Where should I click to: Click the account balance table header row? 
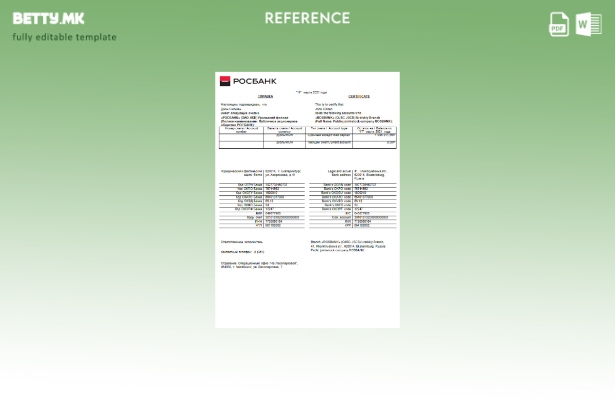[x=307, y=129]
